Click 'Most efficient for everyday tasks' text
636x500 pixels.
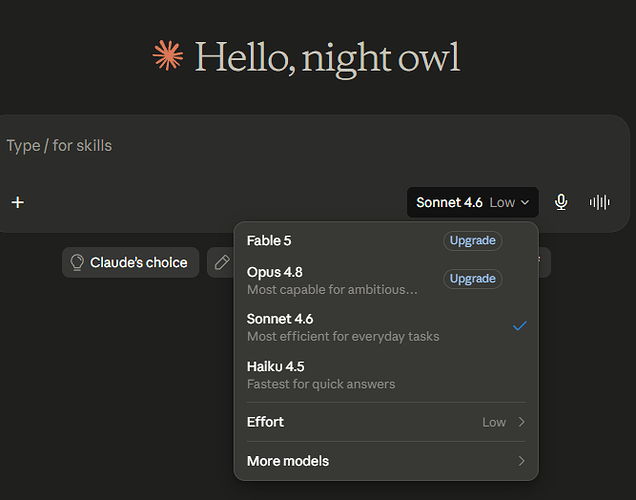(x=343, y=337)
